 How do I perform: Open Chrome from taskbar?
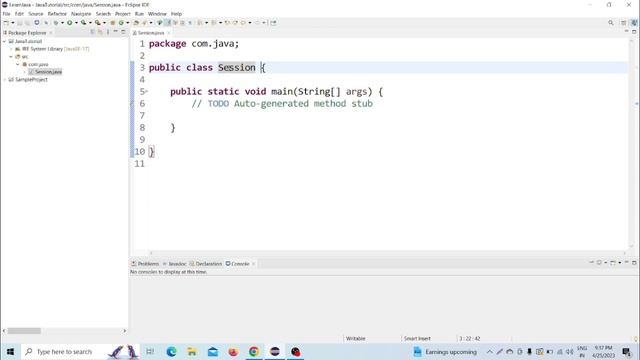(x=254, y=351)
